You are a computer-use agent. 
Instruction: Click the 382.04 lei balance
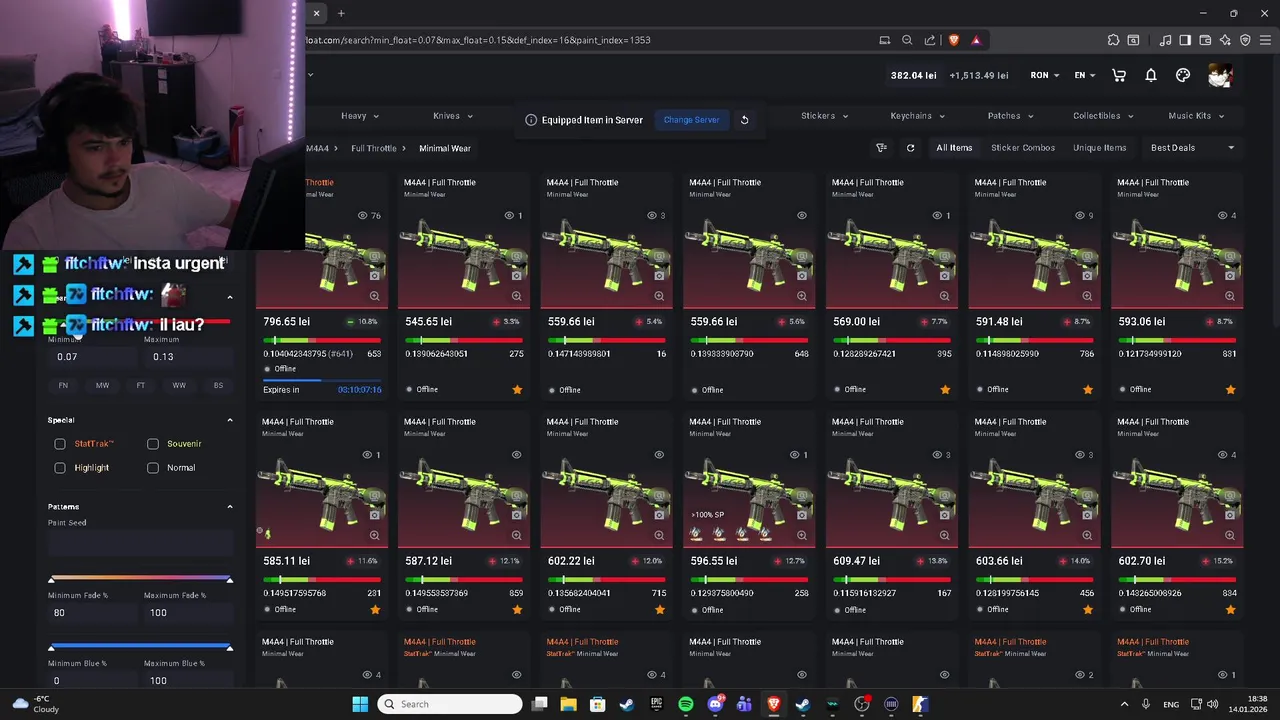pos(914,75)
